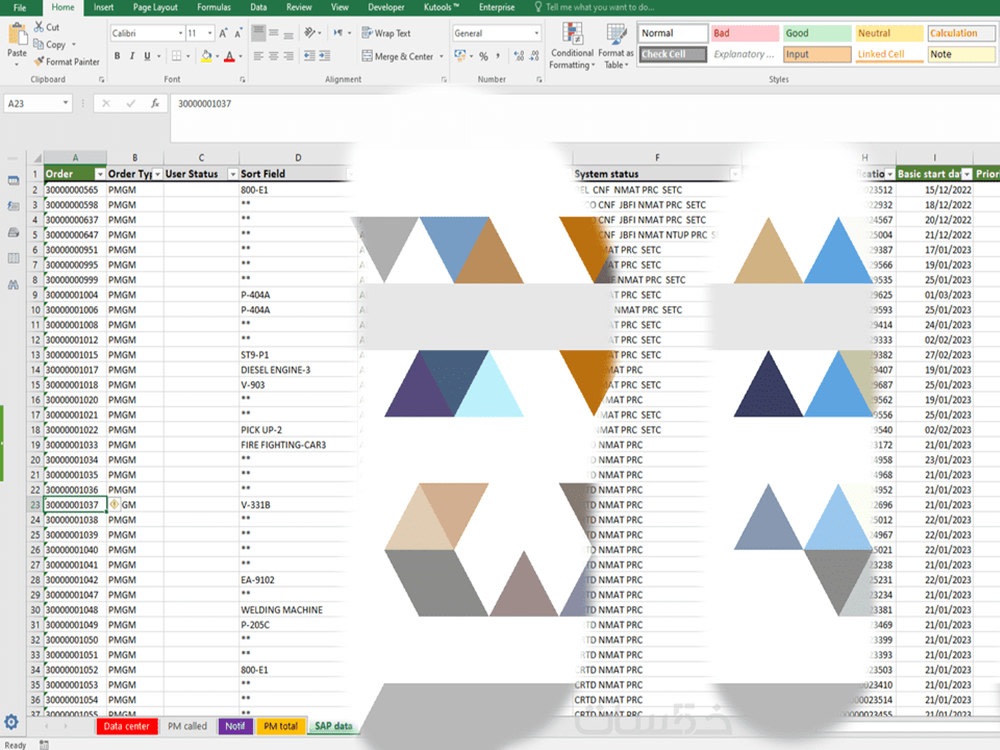This screenshot has width=1000, height=750.
Task: Switch to the Data tab
Action: 258,8
